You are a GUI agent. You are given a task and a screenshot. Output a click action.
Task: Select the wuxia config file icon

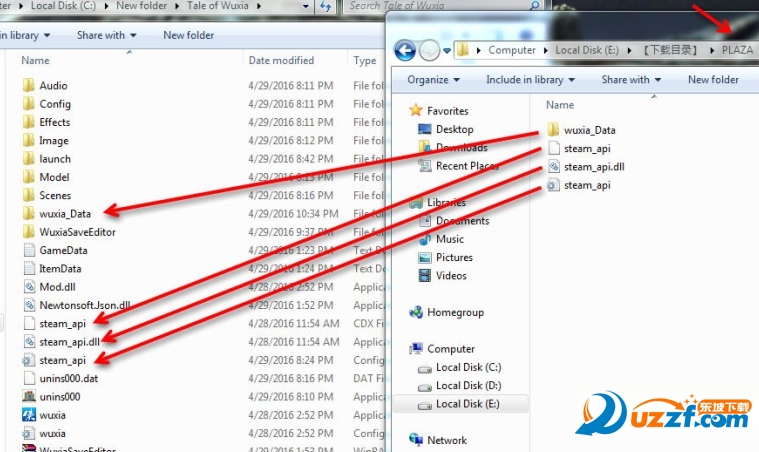tap(29, 433)
